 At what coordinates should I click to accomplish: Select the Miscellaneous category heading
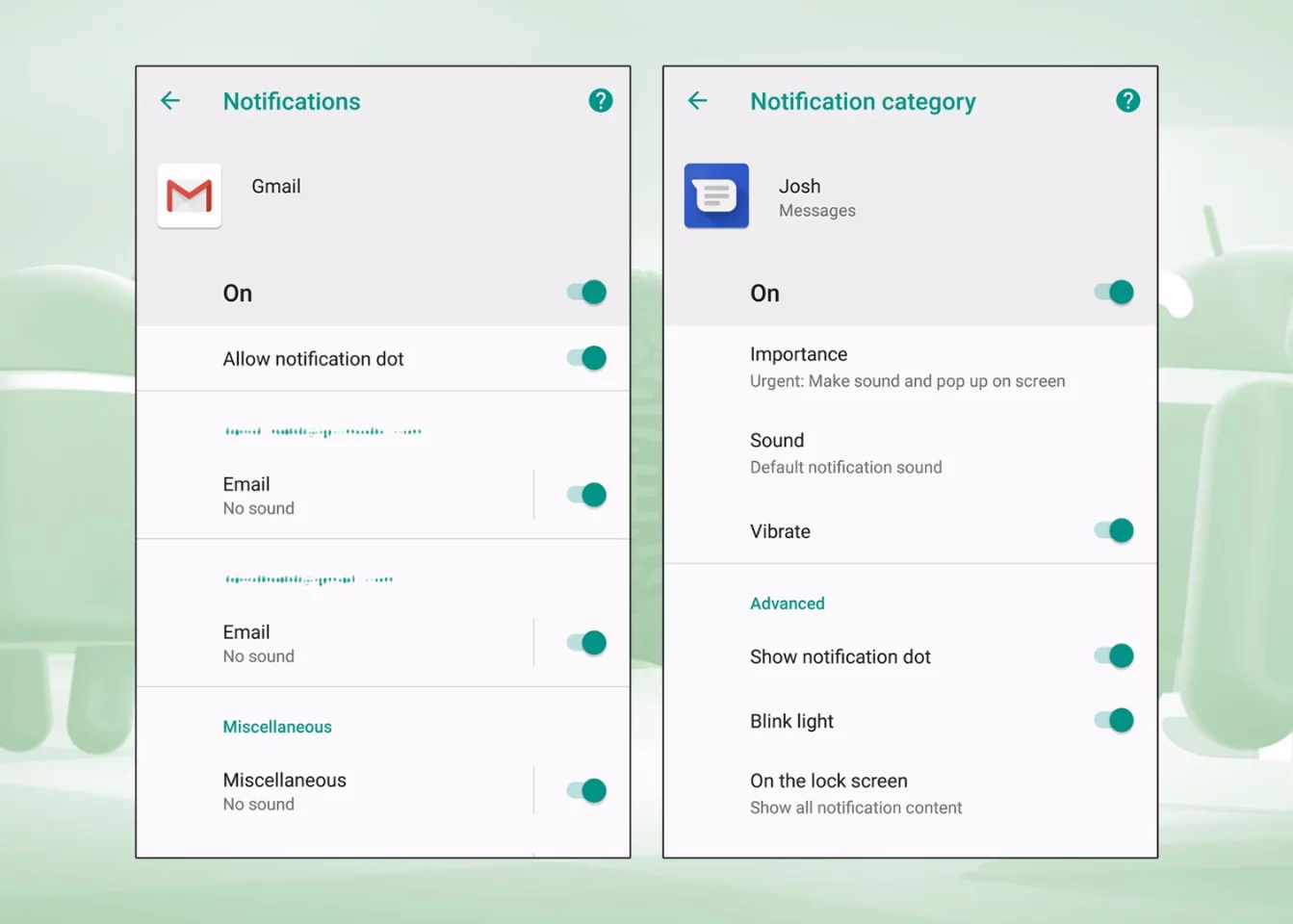pos(277,726)
